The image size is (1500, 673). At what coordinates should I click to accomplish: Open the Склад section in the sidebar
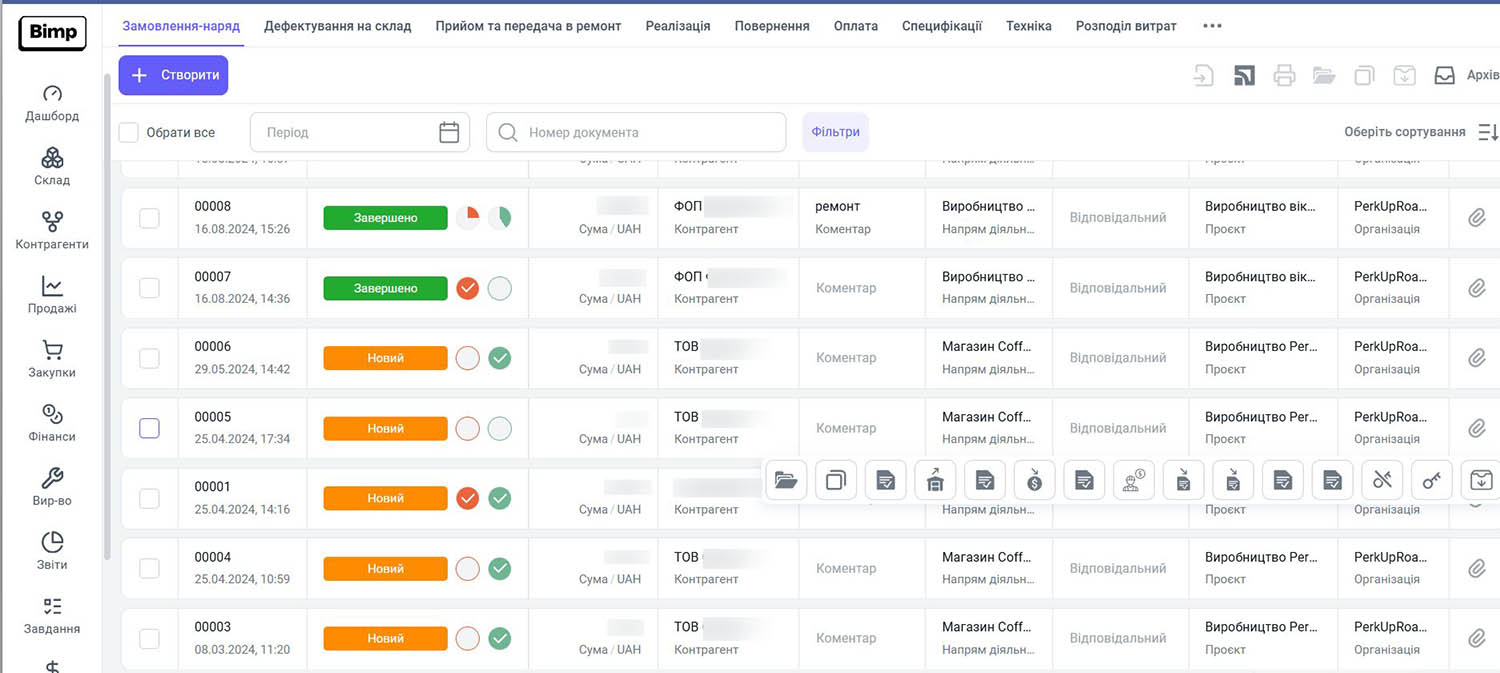pos(52,166)
